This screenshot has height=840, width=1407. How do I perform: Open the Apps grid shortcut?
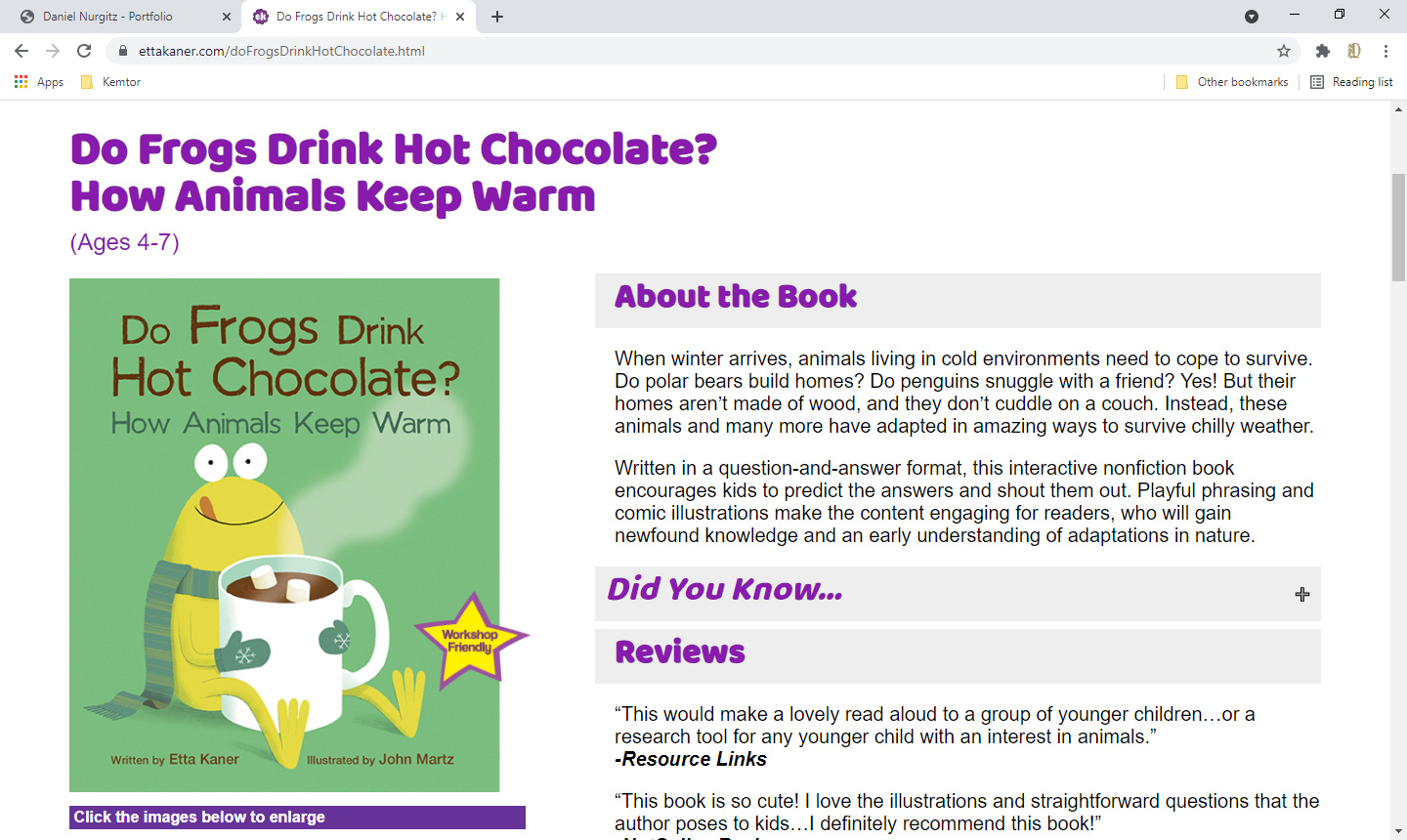pos(39,82)
